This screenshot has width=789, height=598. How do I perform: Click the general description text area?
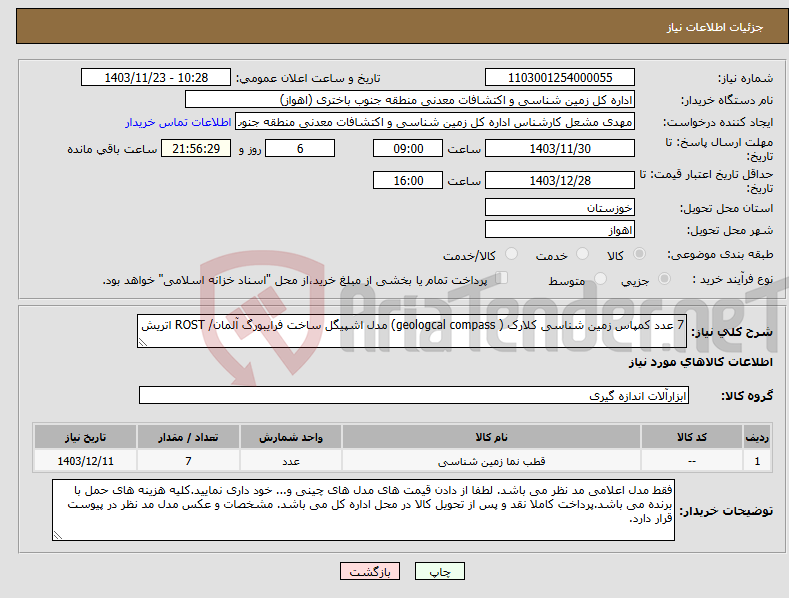pos(412,331)
